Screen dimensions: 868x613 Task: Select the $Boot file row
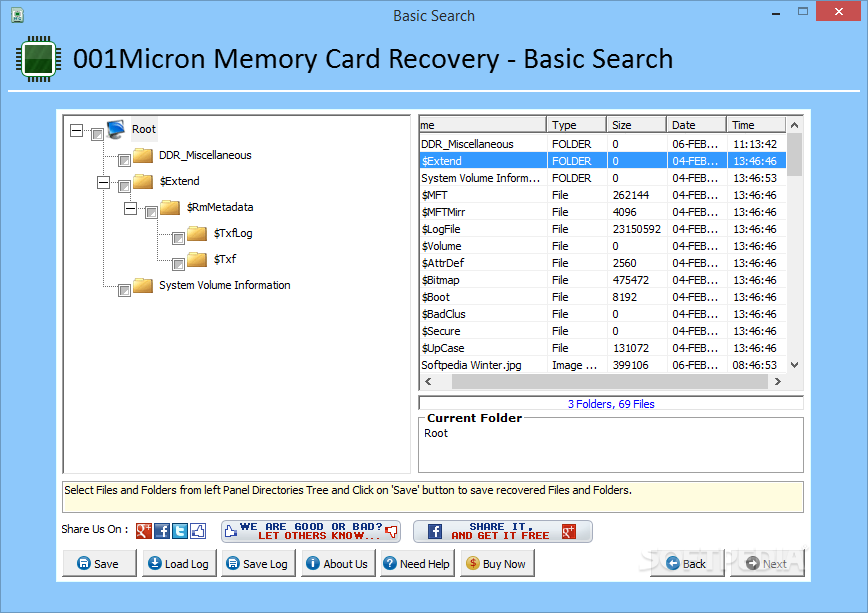click(x=602, y=297)
